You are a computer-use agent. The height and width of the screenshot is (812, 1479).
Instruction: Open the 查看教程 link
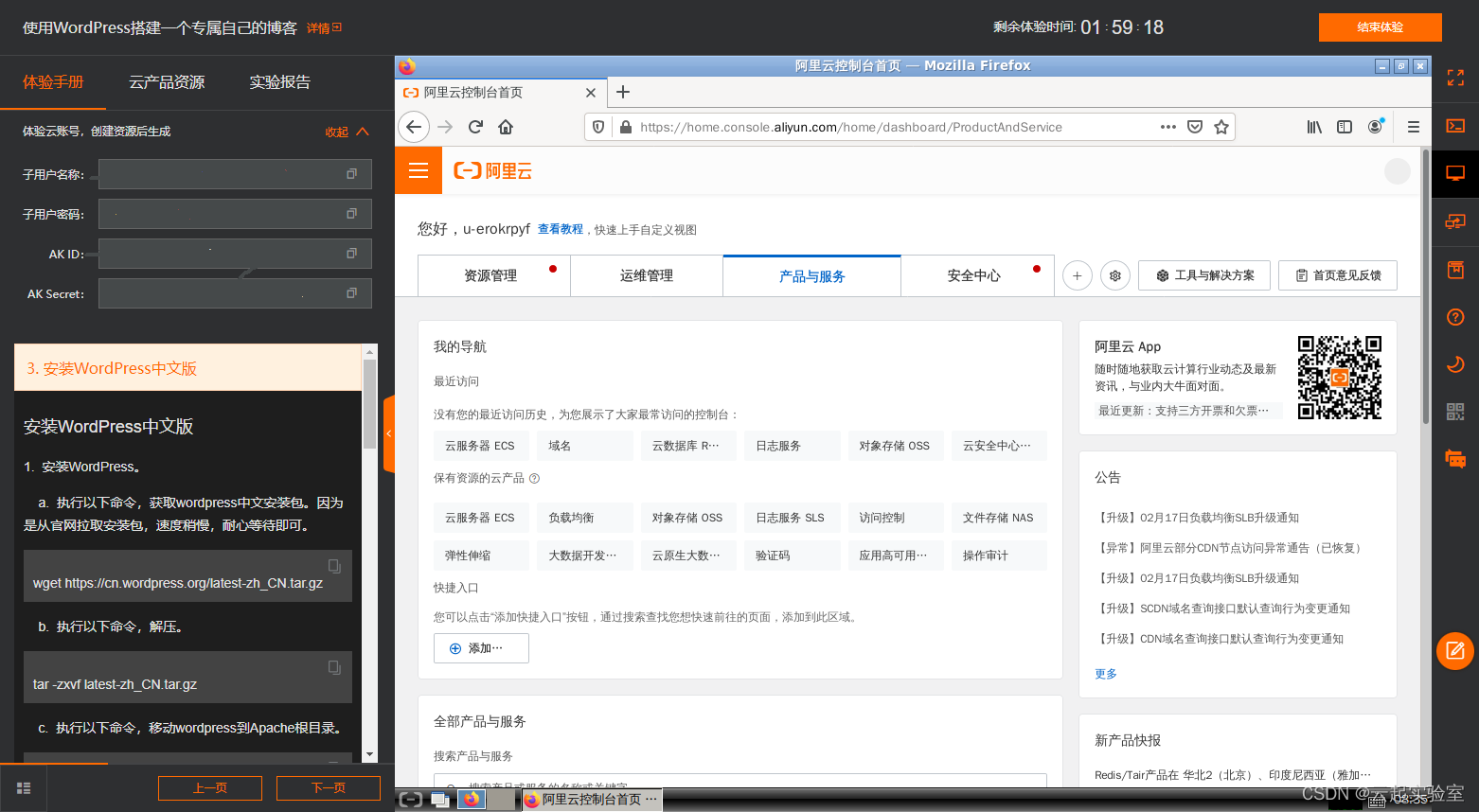coord(561,228)
